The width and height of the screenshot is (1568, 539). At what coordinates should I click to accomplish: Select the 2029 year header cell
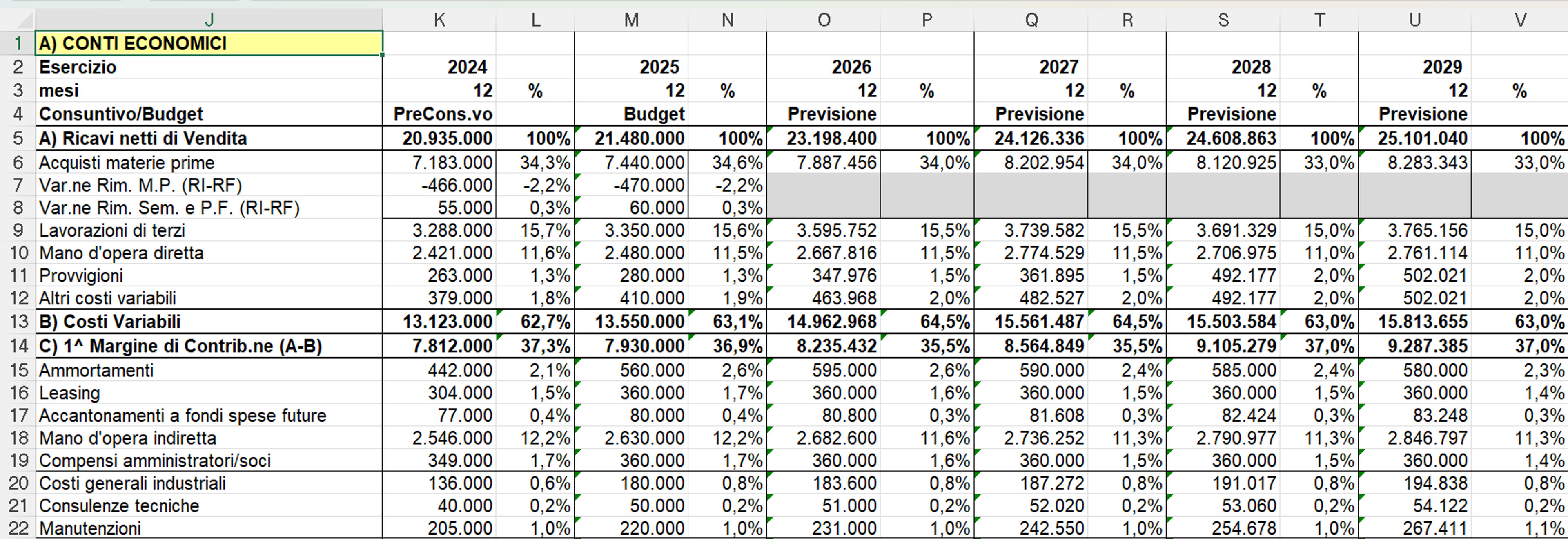1414,66
